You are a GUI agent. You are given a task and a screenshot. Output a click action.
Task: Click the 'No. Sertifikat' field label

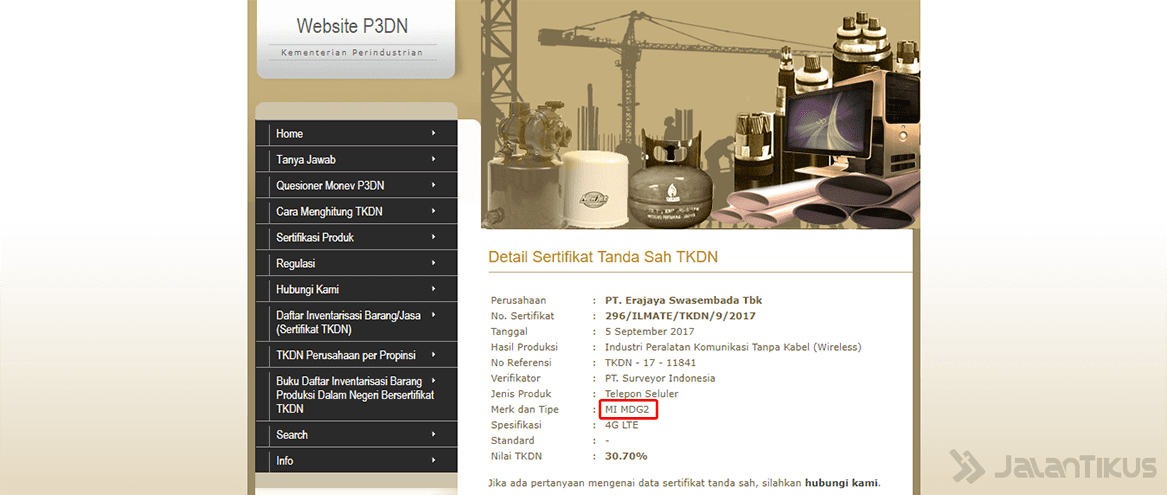point(522,316)
